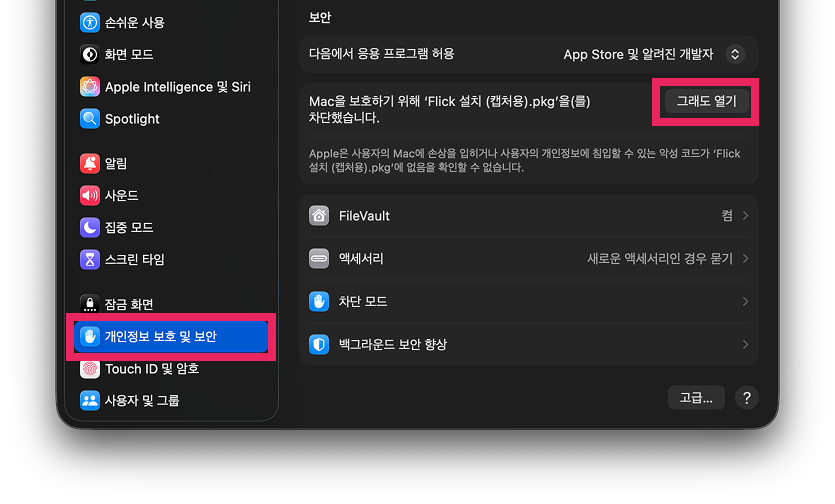Viewport: 835px width, 504px height.
Task: Select 개인정보 보호 및 보안 hand icon
Action: click(x=89, y=336)
